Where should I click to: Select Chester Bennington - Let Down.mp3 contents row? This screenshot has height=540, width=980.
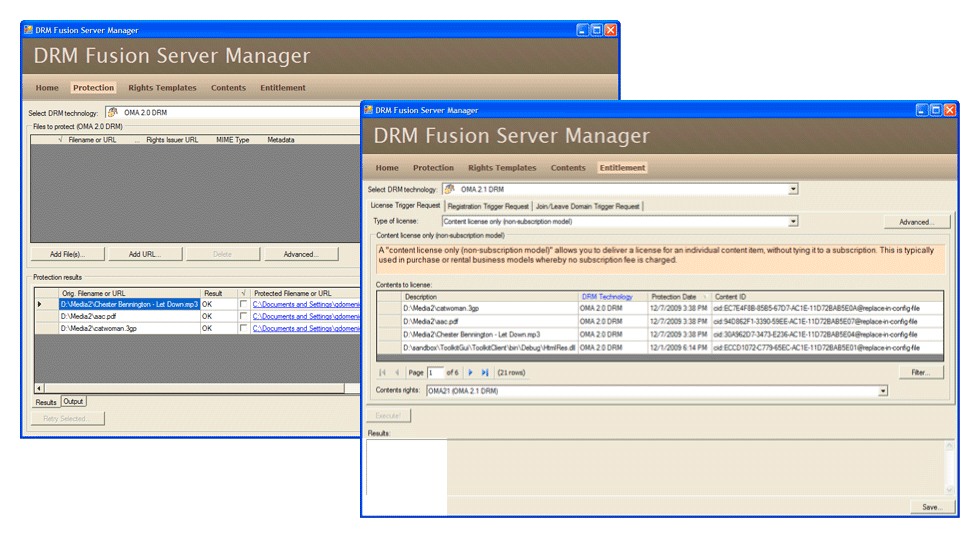[660, 334]
